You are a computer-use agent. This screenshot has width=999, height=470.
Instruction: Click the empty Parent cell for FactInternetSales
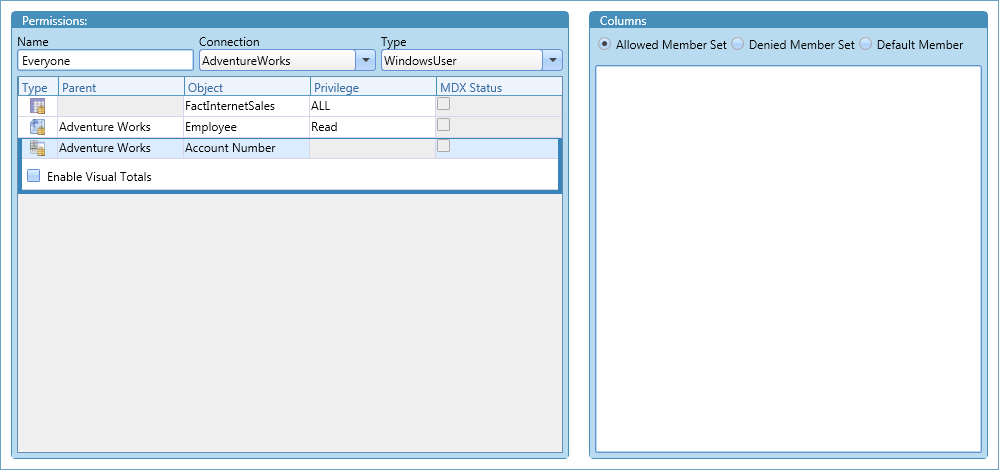click(x=121, y=106)
